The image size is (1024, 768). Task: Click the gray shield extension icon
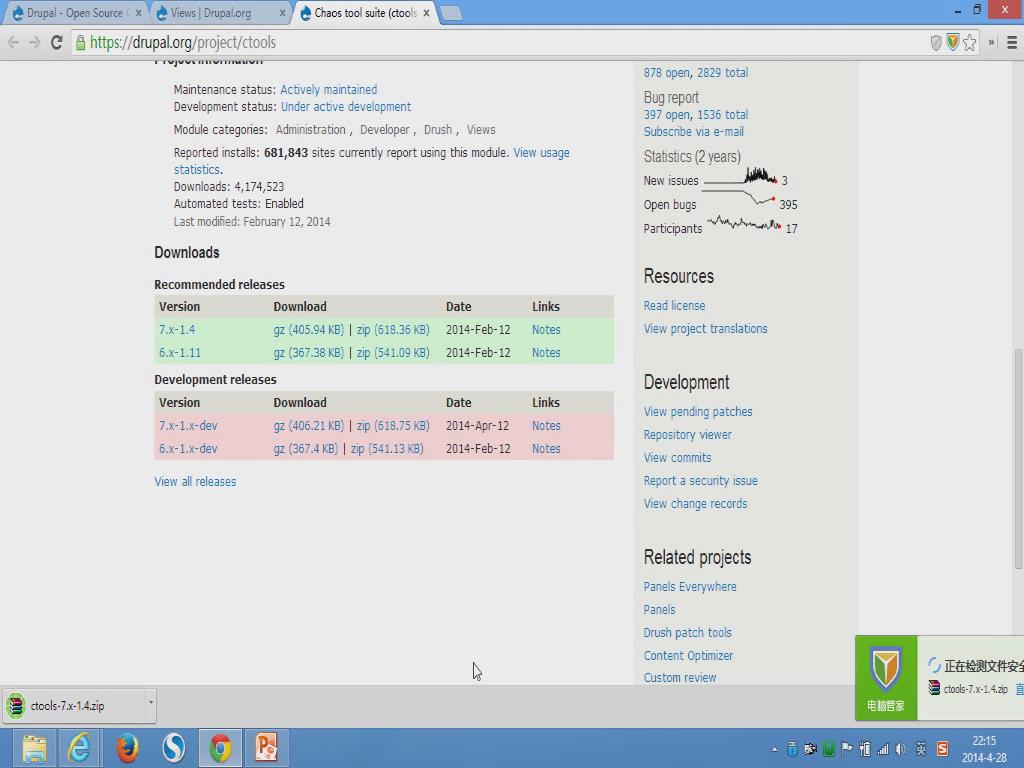[936, 42]
